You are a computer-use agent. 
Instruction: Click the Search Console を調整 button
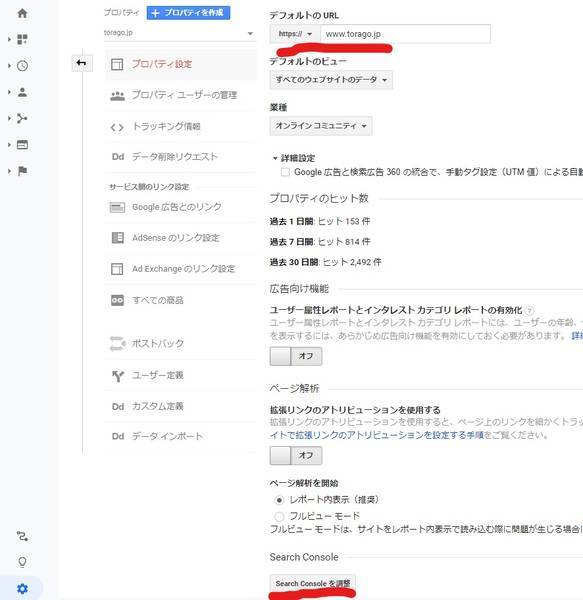coord(313,584)
